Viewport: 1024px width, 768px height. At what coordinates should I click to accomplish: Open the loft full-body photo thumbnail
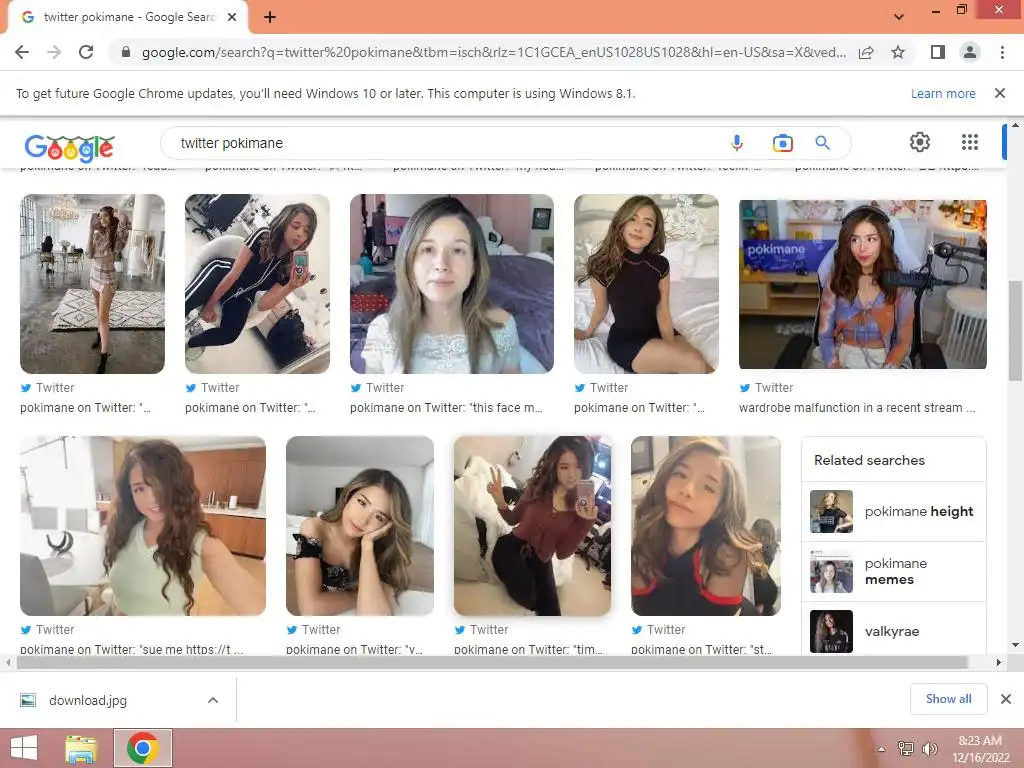point(92,284)
